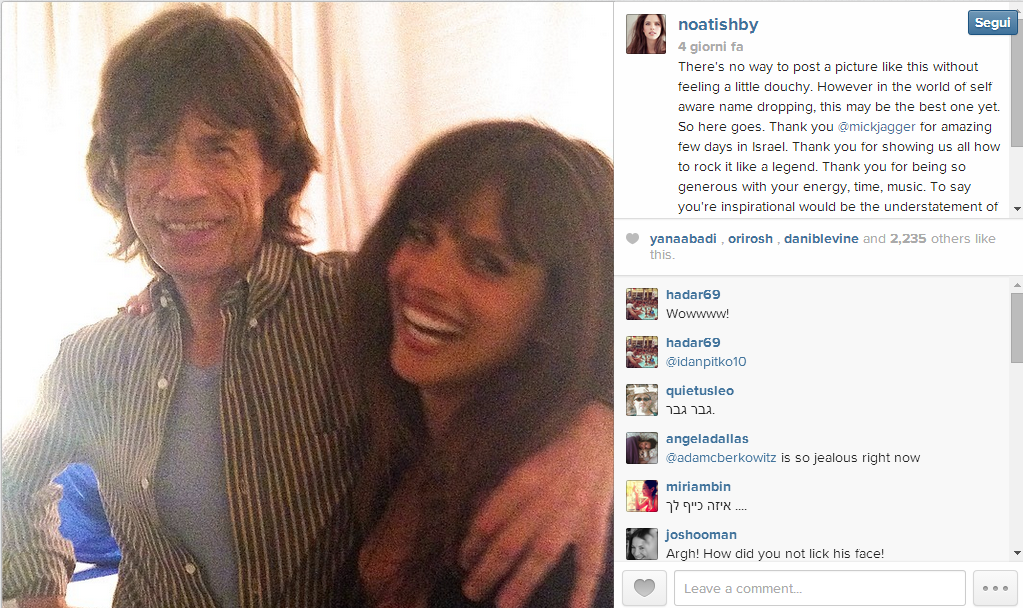Type in the Leave a comment field

(819, 588)
